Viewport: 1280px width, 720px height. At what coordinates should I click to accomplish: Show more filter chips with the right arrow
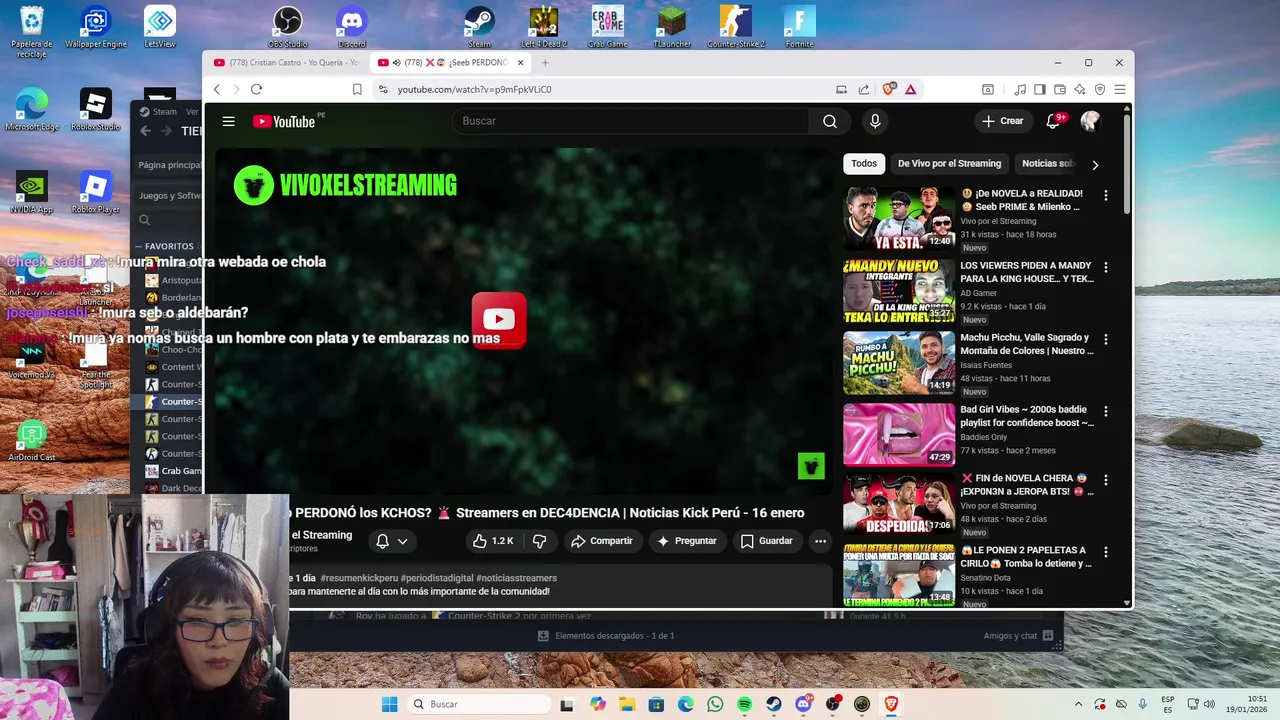click(1095, 165)
